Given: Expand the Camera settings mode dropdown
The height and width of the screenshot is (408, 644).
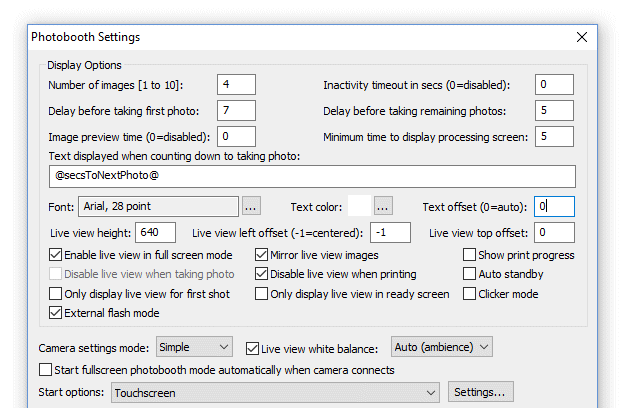Looking at the screenshot, I should (195, 348).
